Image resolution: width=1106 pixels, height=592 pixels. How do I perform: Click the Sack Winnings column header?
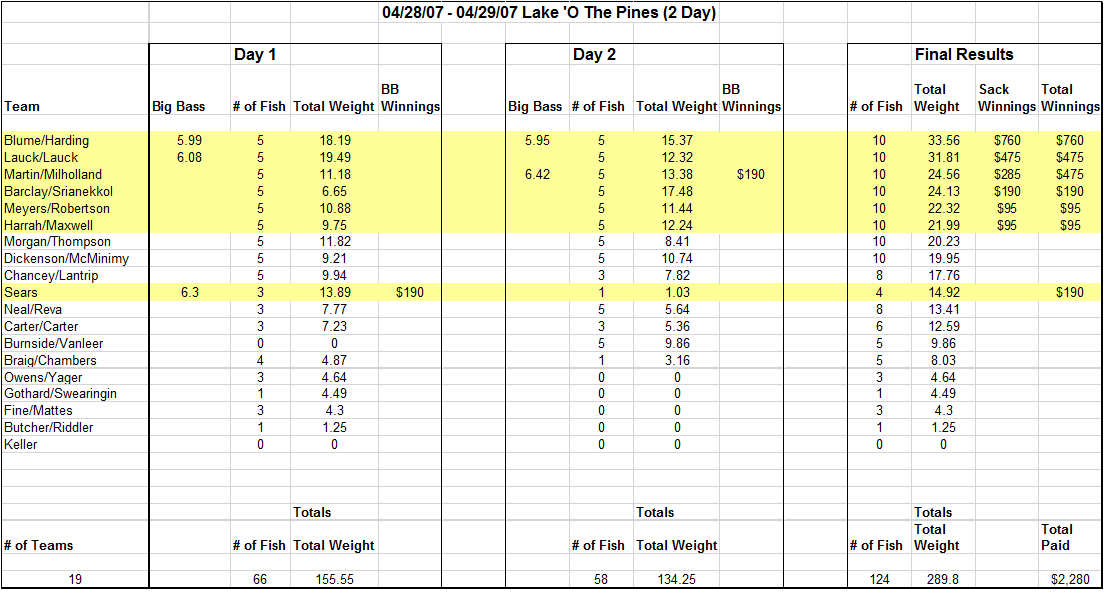click(1006, 98)
